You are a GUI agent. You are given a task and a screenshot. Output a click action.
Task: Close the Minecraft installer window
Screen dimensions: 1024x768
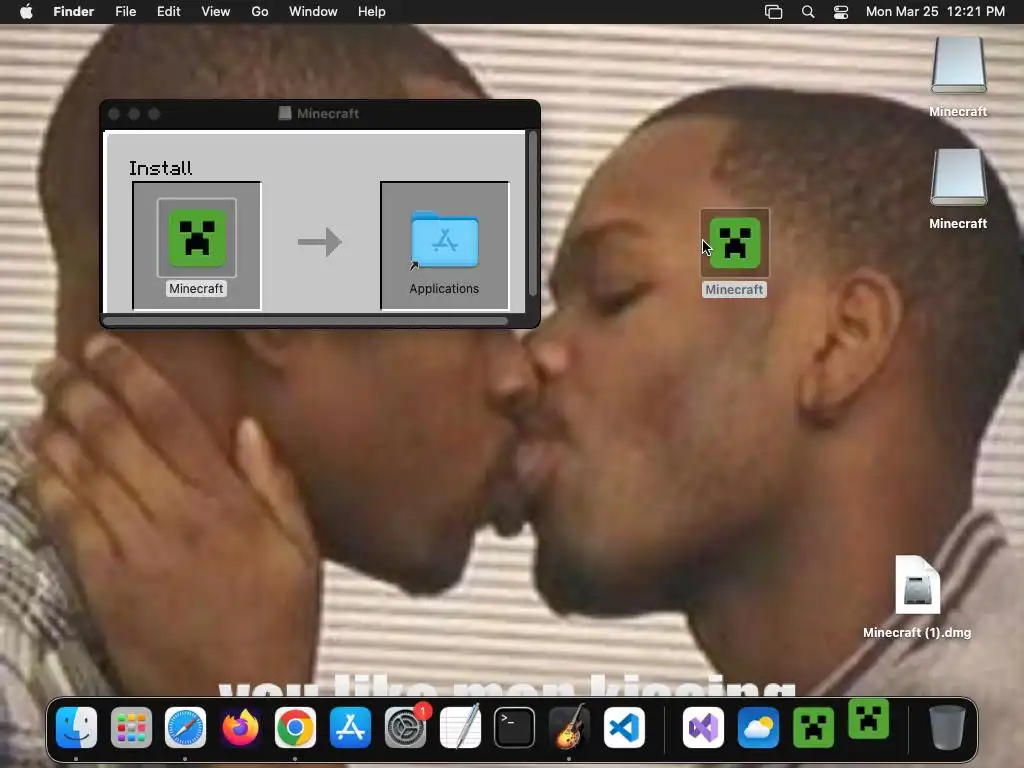point(114,114)
